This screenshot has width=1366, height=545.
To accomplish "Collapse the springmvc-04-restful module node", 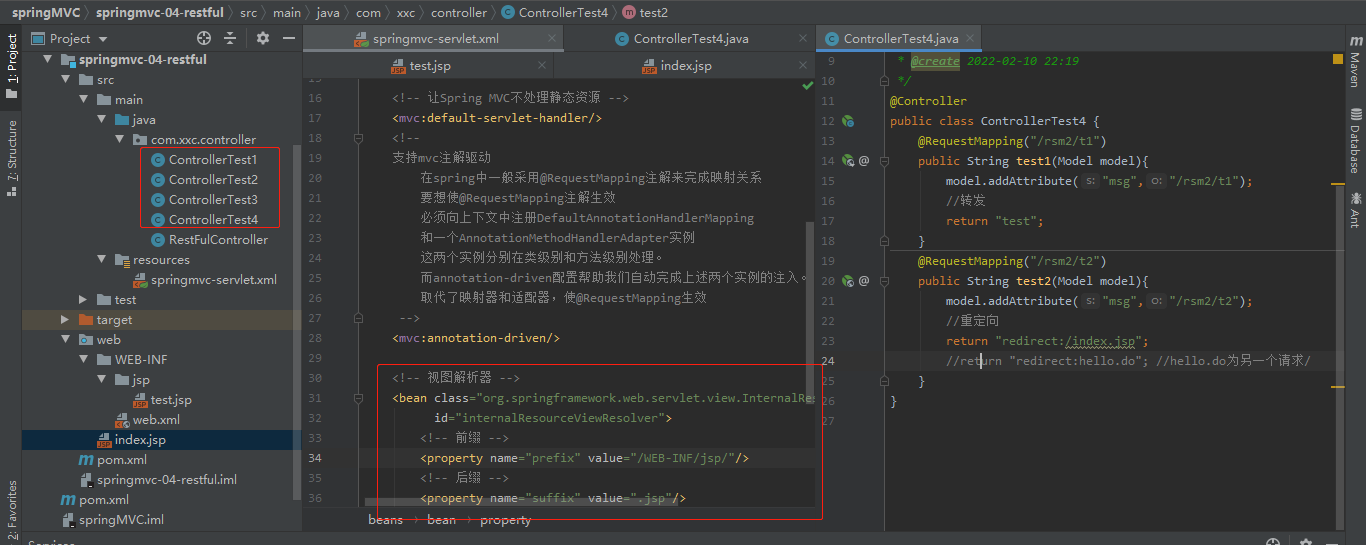I will 47,59.
